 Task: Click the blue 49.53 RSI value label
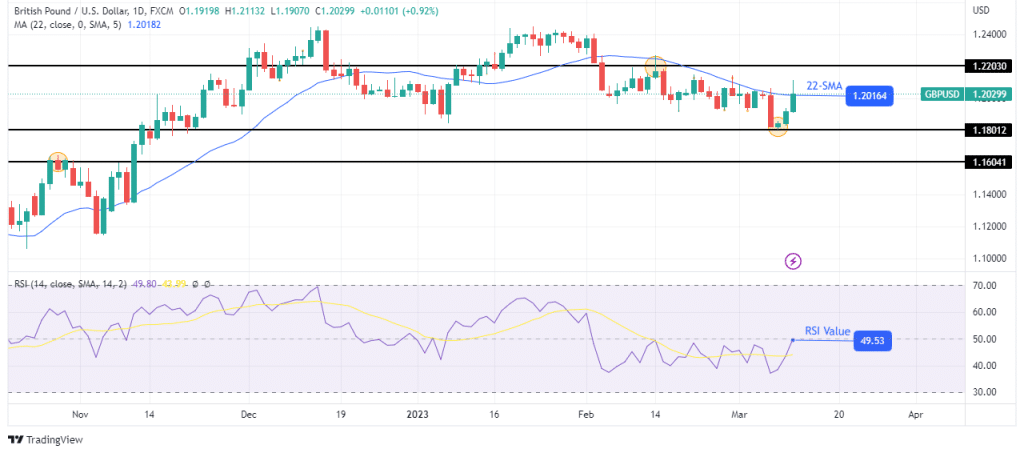click(x=872, y=341)
